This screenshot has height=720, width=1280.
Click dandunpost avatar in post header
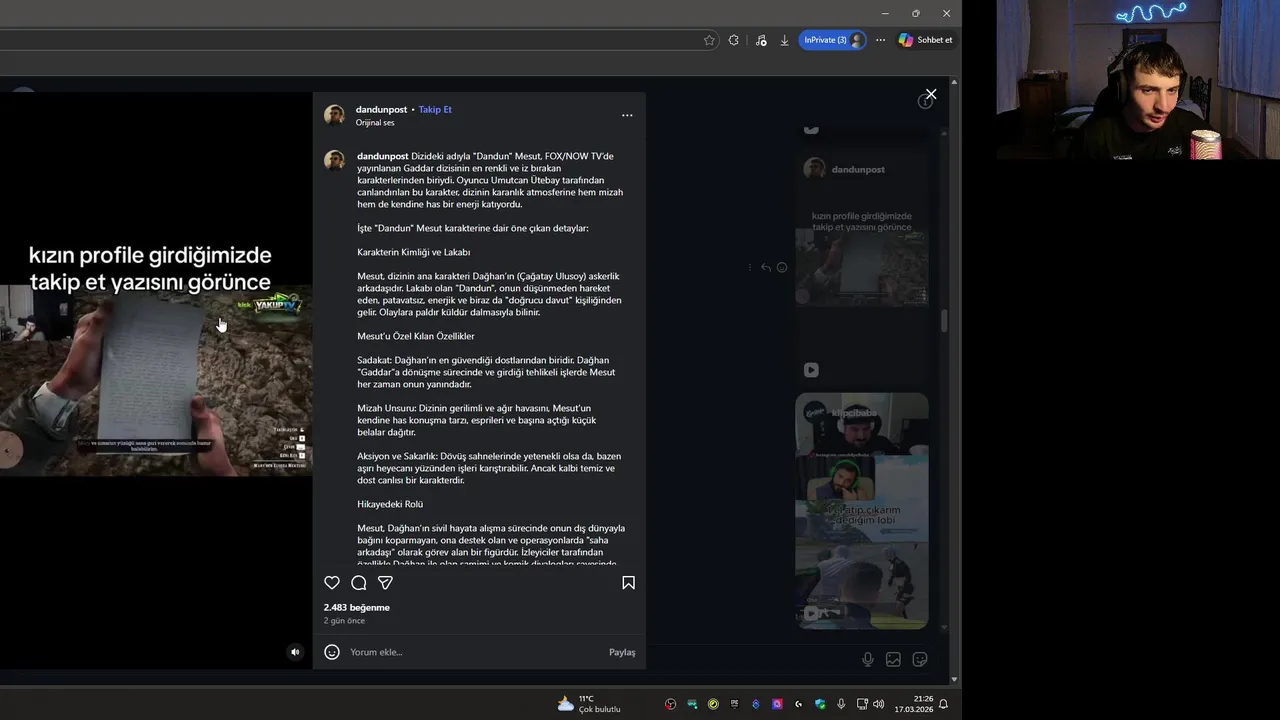[334, 115]
